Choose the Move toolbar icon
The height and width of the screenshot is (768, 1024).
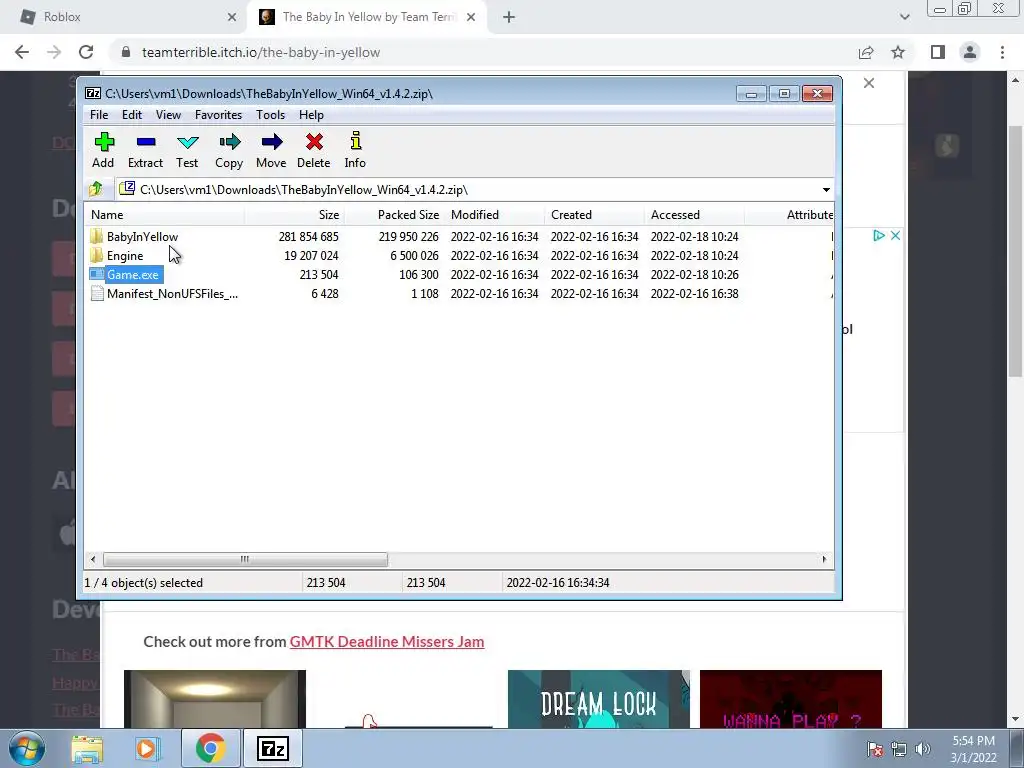(271, 142)
